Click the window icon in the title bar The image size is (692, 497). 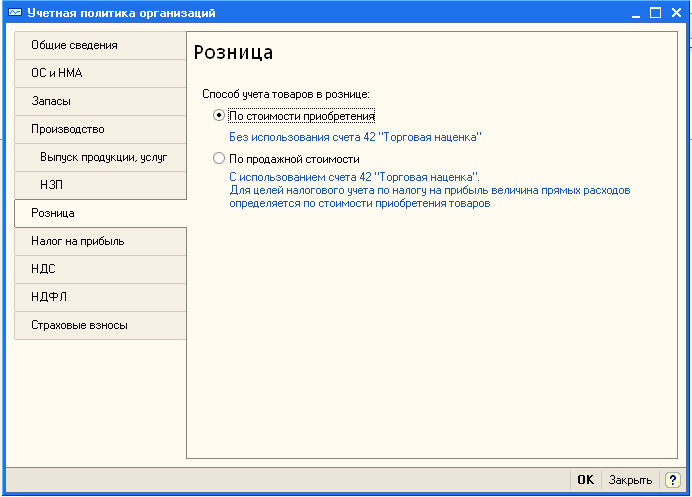[x=13, y=13]
